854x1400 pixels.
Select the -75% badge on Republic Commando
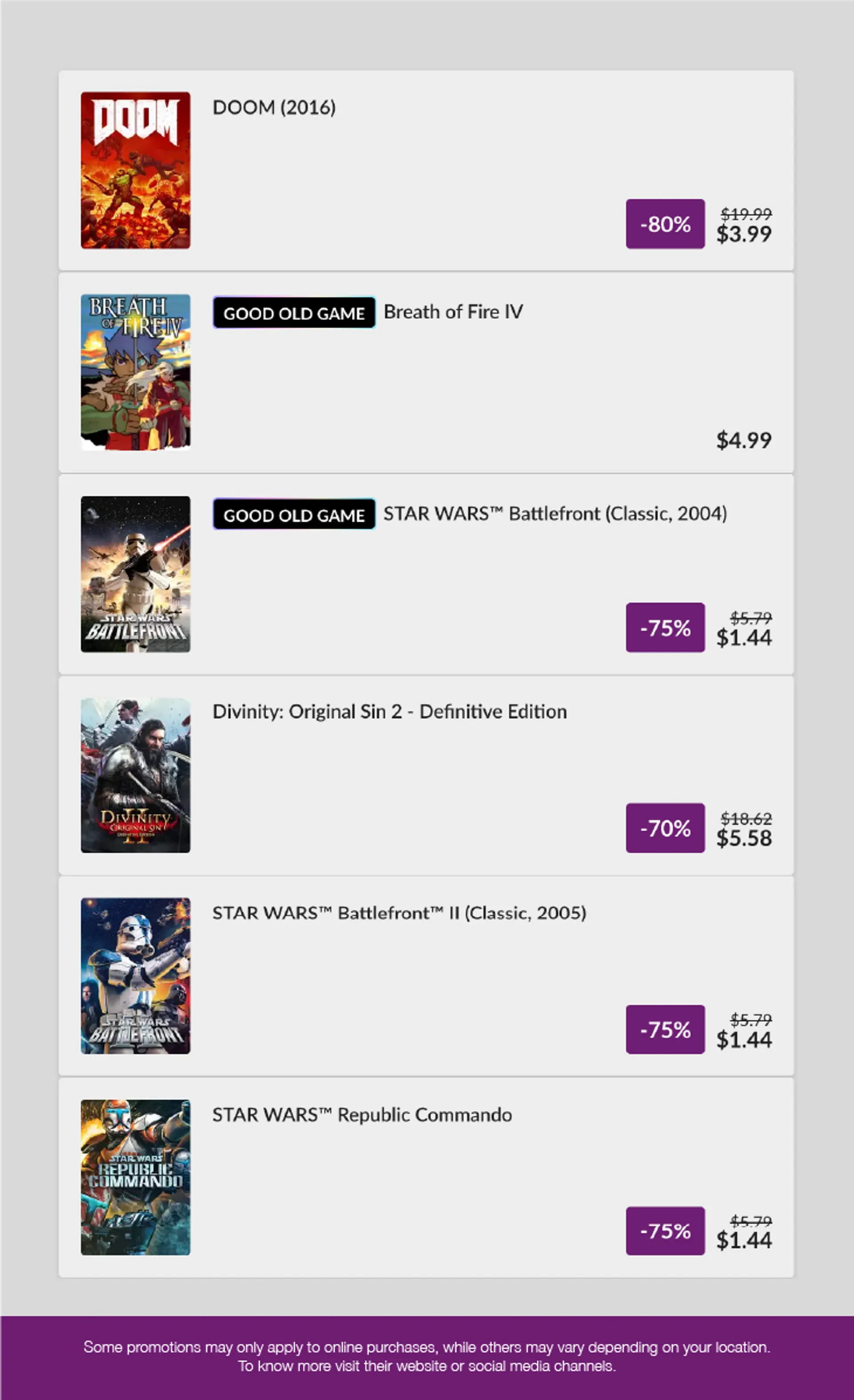click(x=665, y=1231)
